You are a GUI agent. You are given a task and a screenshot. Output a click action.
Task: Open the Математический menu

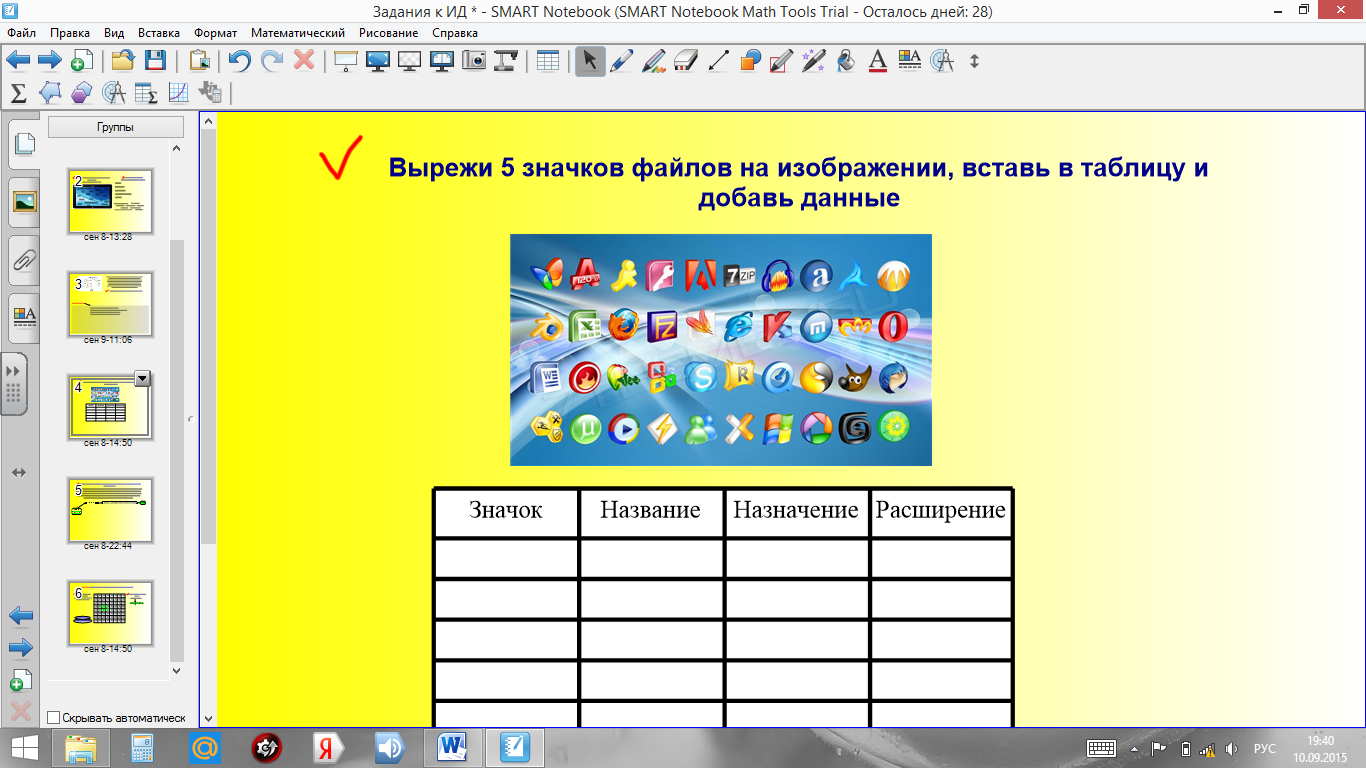point(298,33)
